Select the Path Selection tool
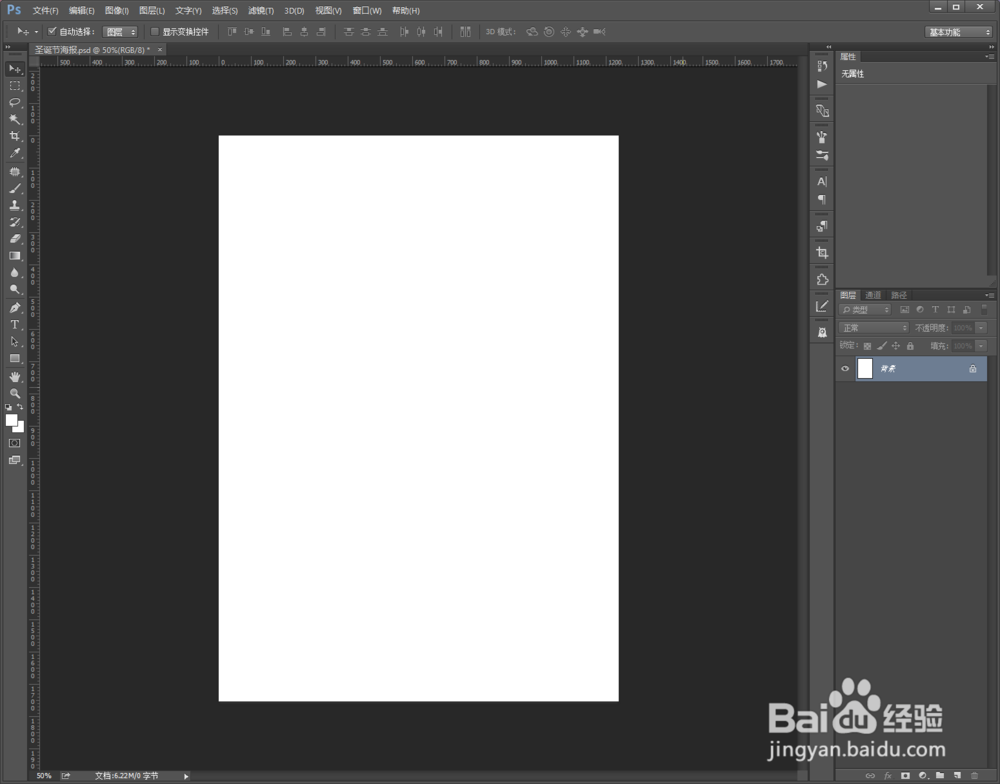1000x784 pixels. click(x=14, y=341)
